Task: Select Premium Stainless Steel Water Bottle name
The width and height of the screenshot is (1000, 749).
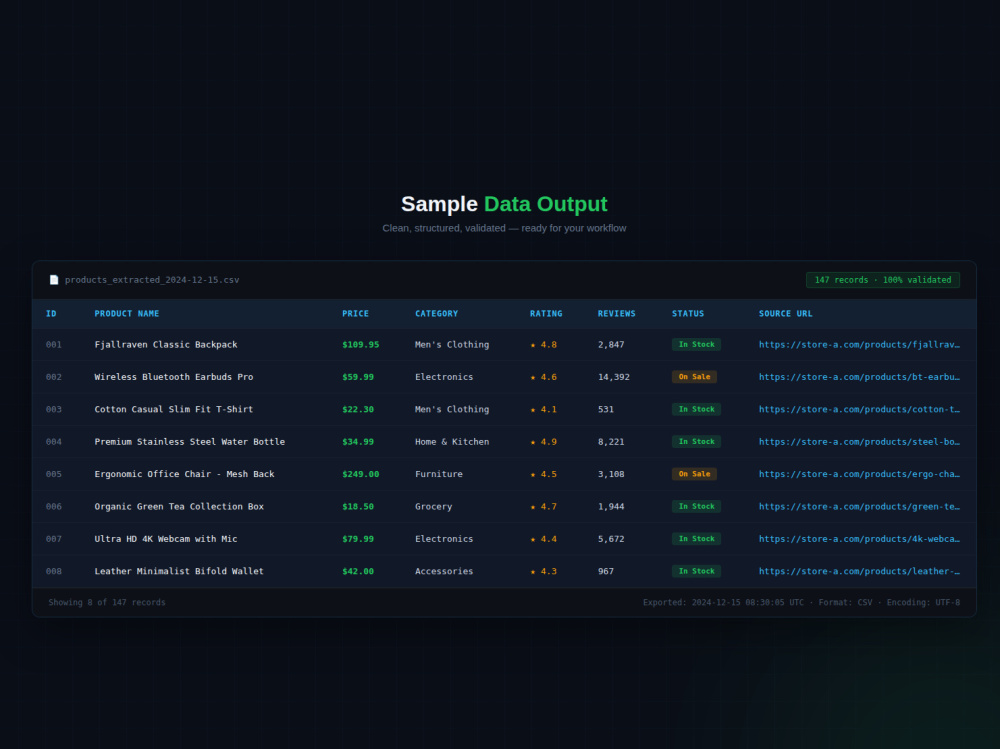Action: 189,441
